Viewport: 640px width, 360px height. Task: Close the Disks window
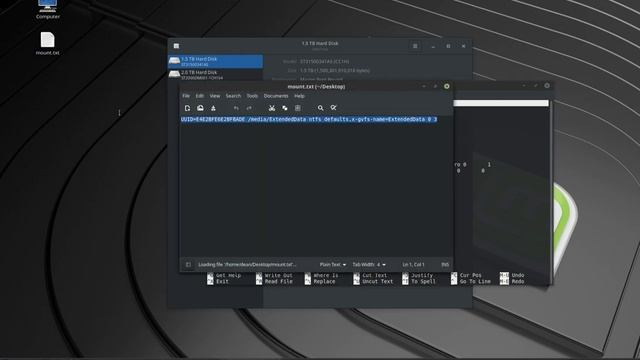(x=463, y=46)
